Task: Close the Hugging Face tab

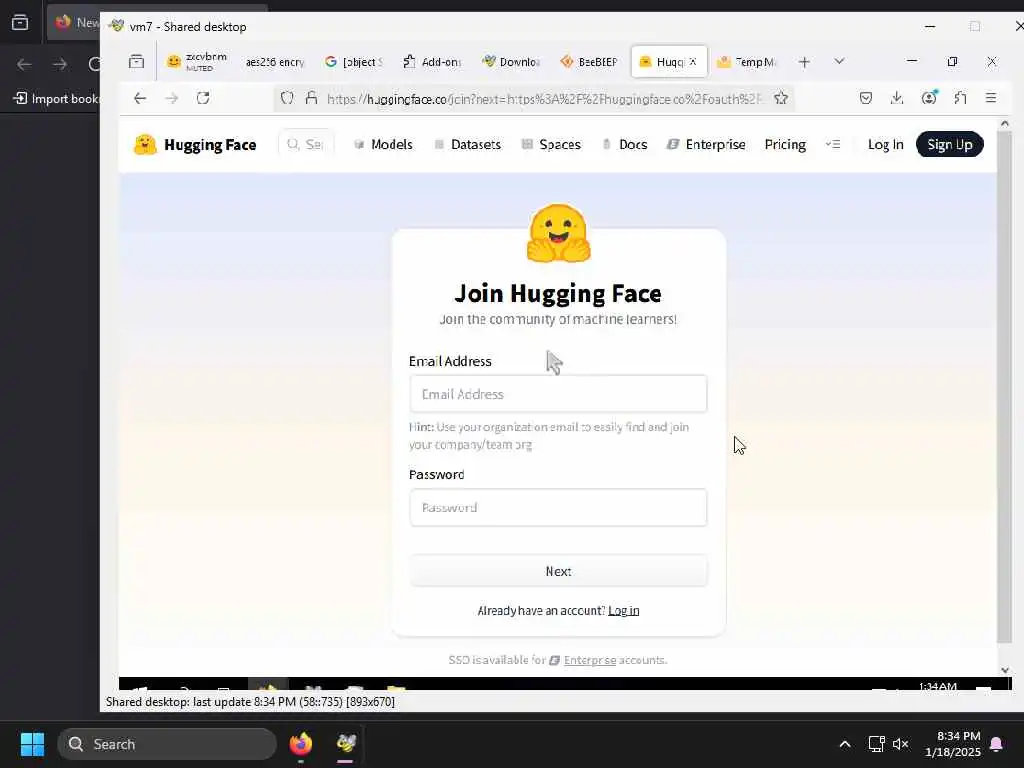Action: 693,62
